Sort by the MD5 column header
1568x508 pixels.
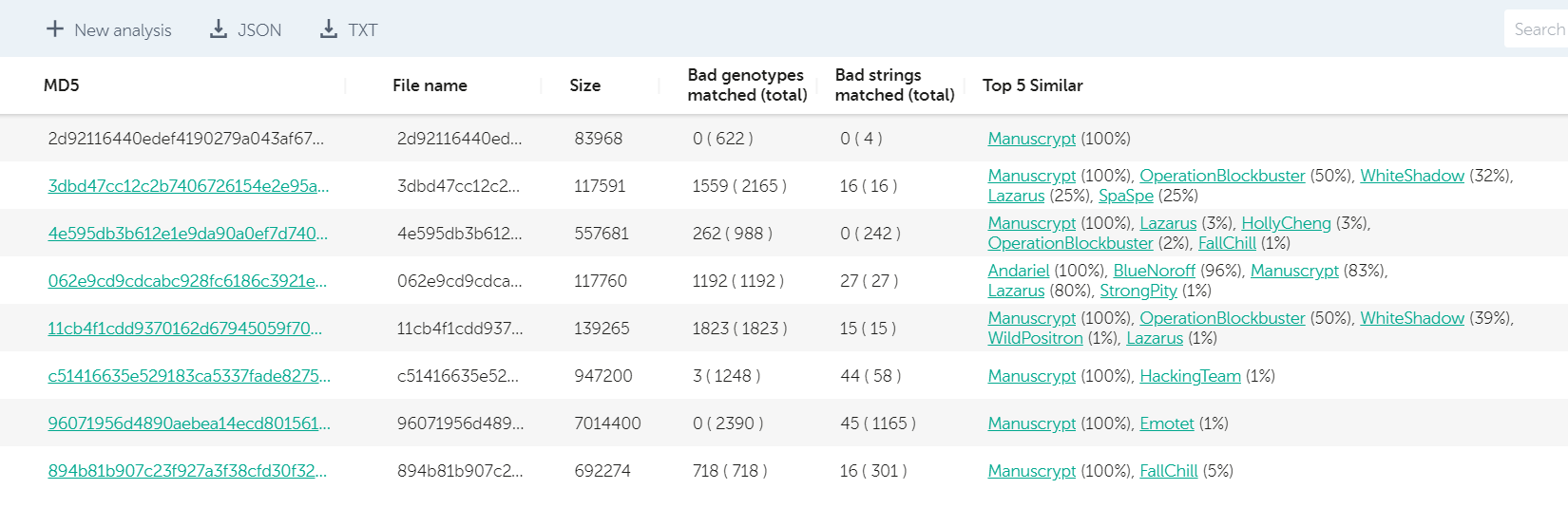[x=62, y=85]
